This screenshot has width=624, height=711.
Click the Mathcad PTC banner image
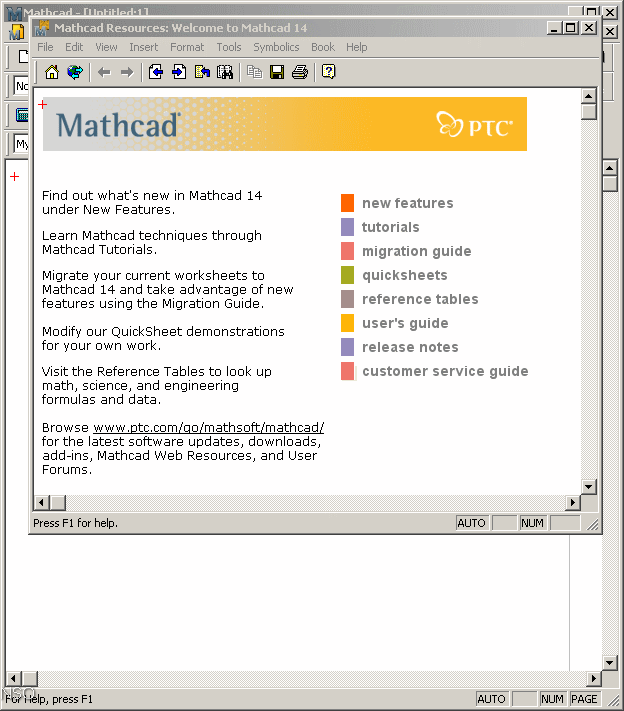tap(285, 124)
